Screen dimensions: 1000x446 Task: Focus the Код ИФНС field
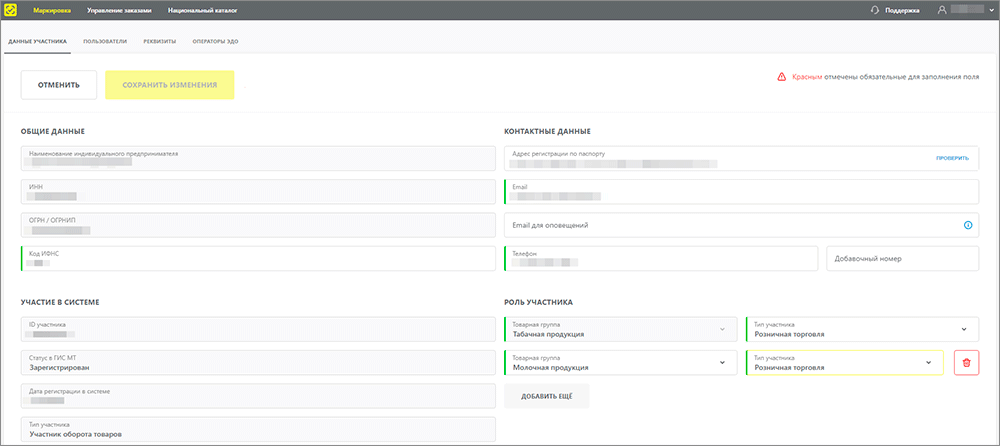pos(258,258)
